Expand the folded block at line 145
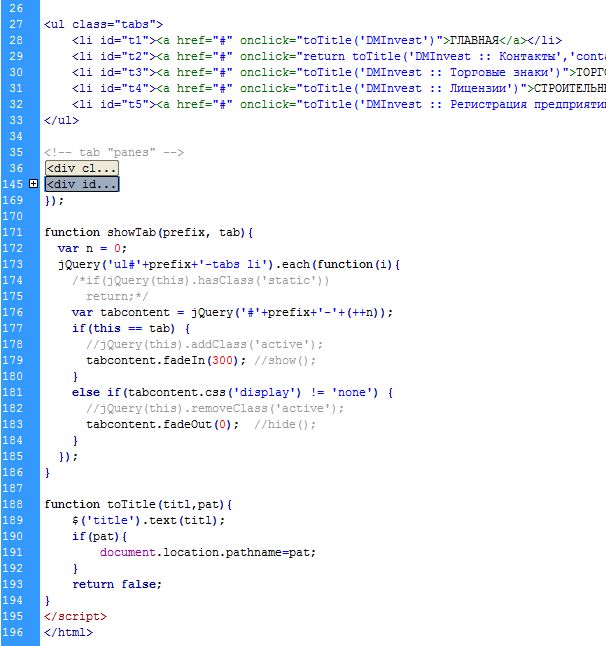Viewport: 606px width, 646px height. pyautogui.click(x=34, y=184)
